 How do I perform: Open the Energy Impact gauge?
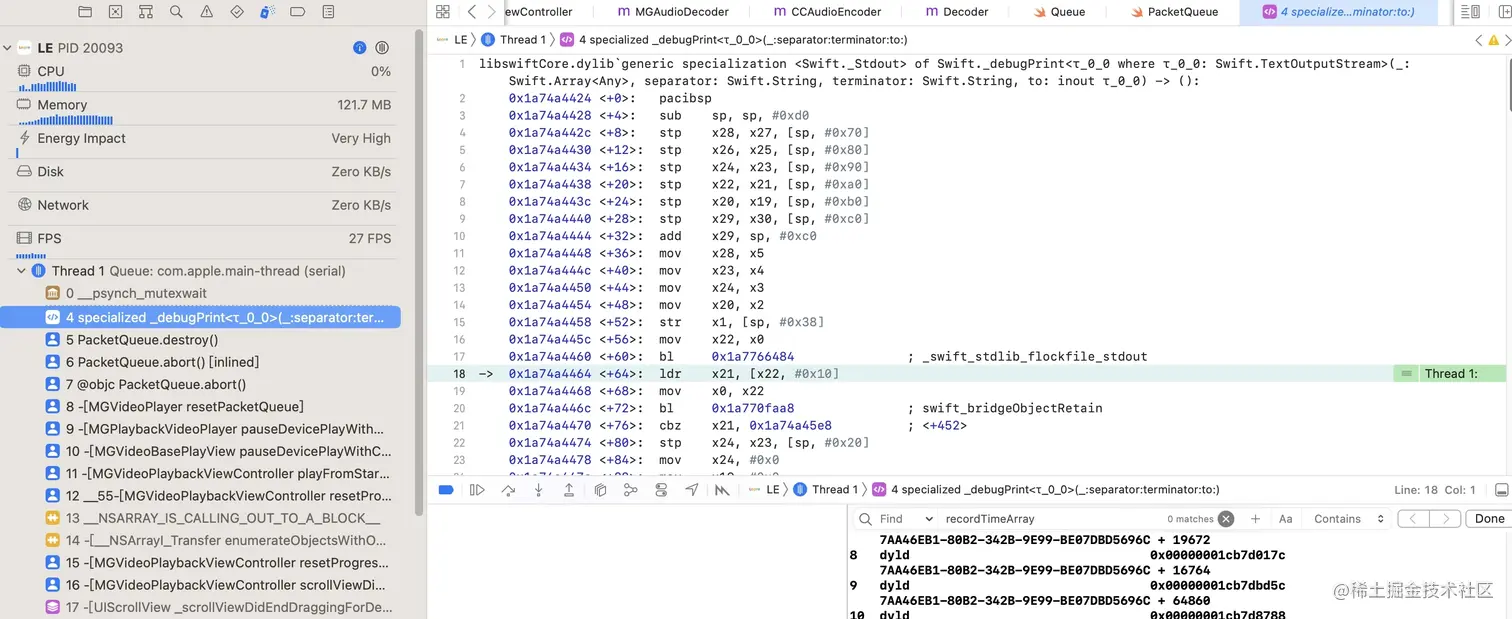pos(204,144)
